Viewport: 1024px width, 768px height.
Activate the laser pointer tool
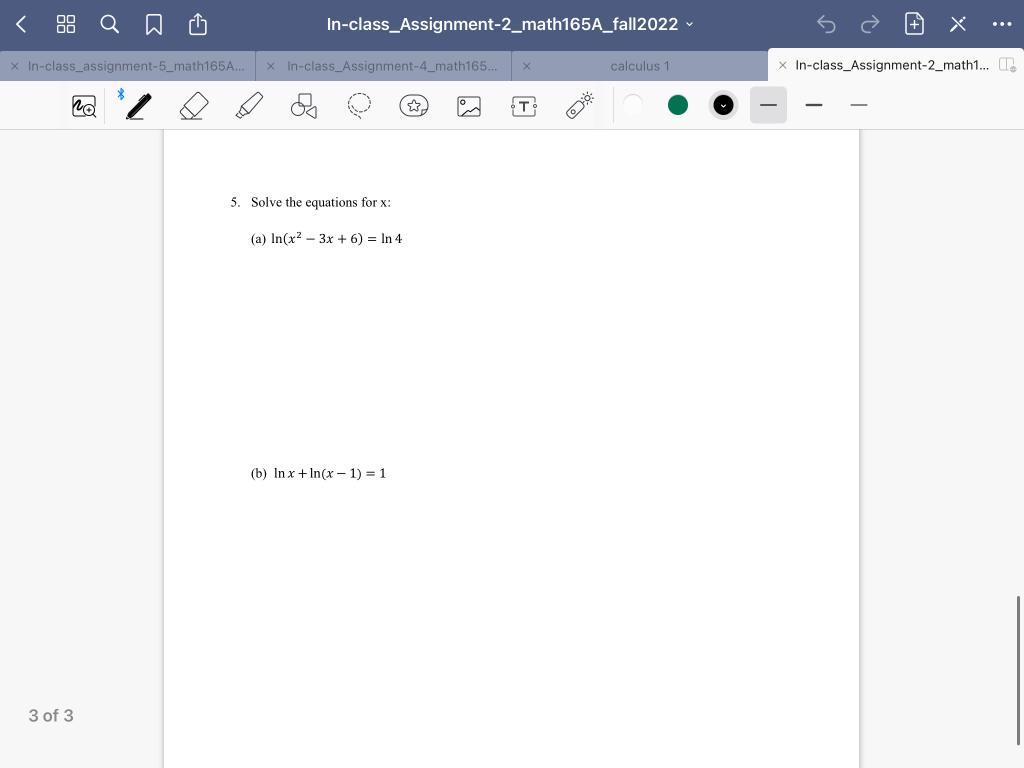click(579, 105)
